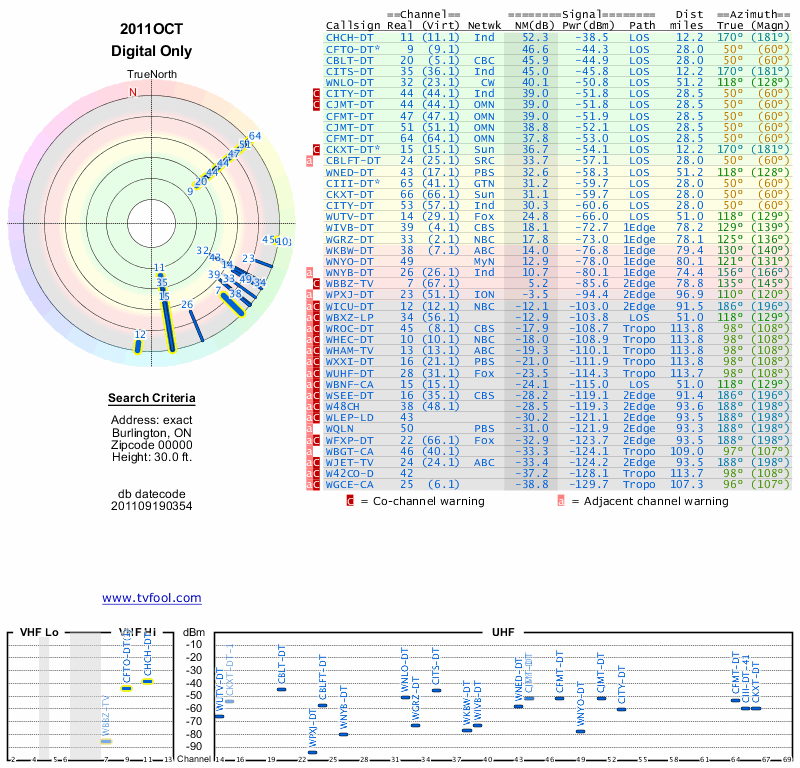The image size is (800, 768).
Task: Click CBLT-DT marker in UHF spectrum chart
Action: click(x=281, y=689)
